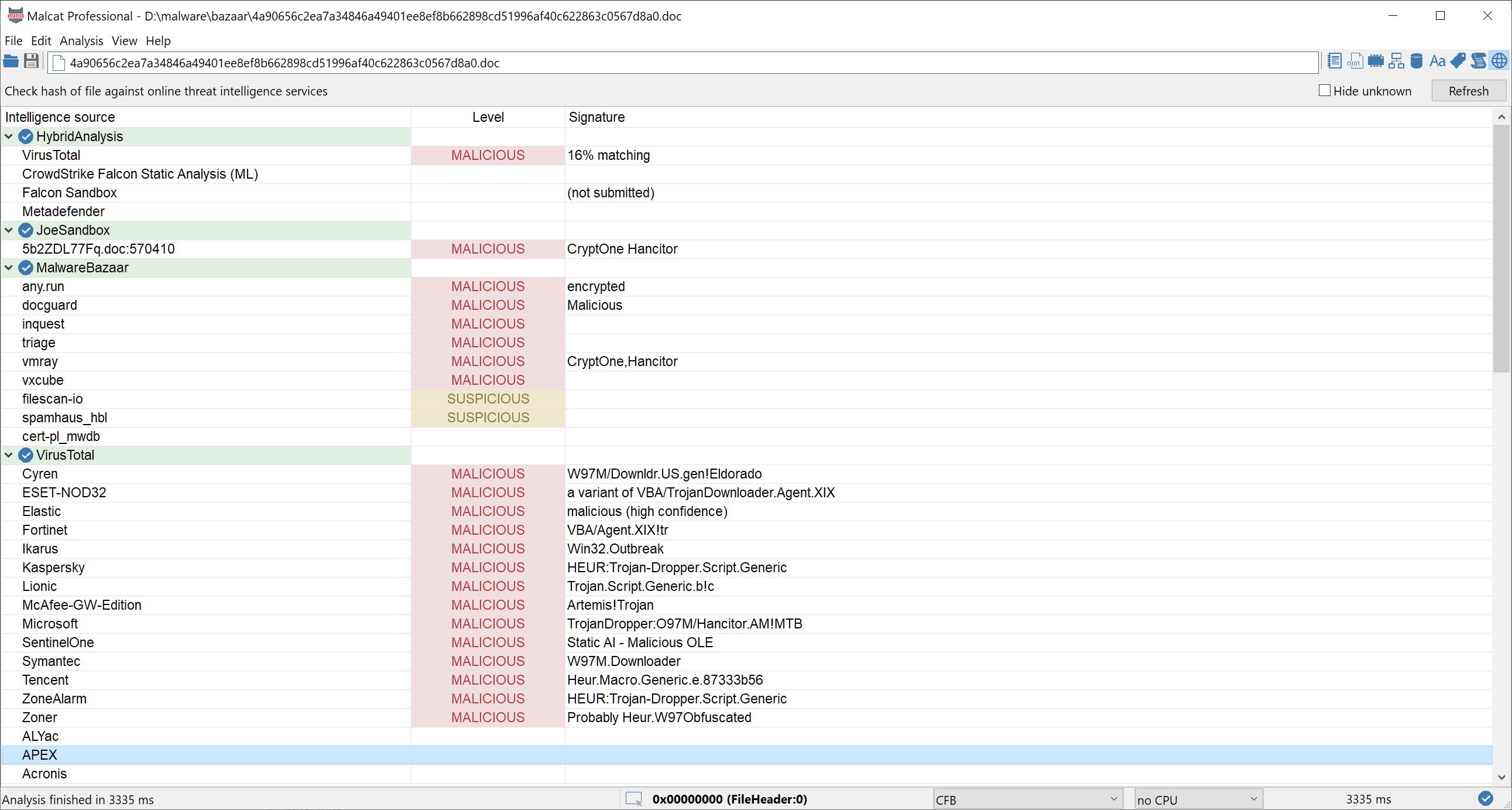Select the globe online intelligence view icon
This screenshot has width=1512, height=810.
[1499, 61]
